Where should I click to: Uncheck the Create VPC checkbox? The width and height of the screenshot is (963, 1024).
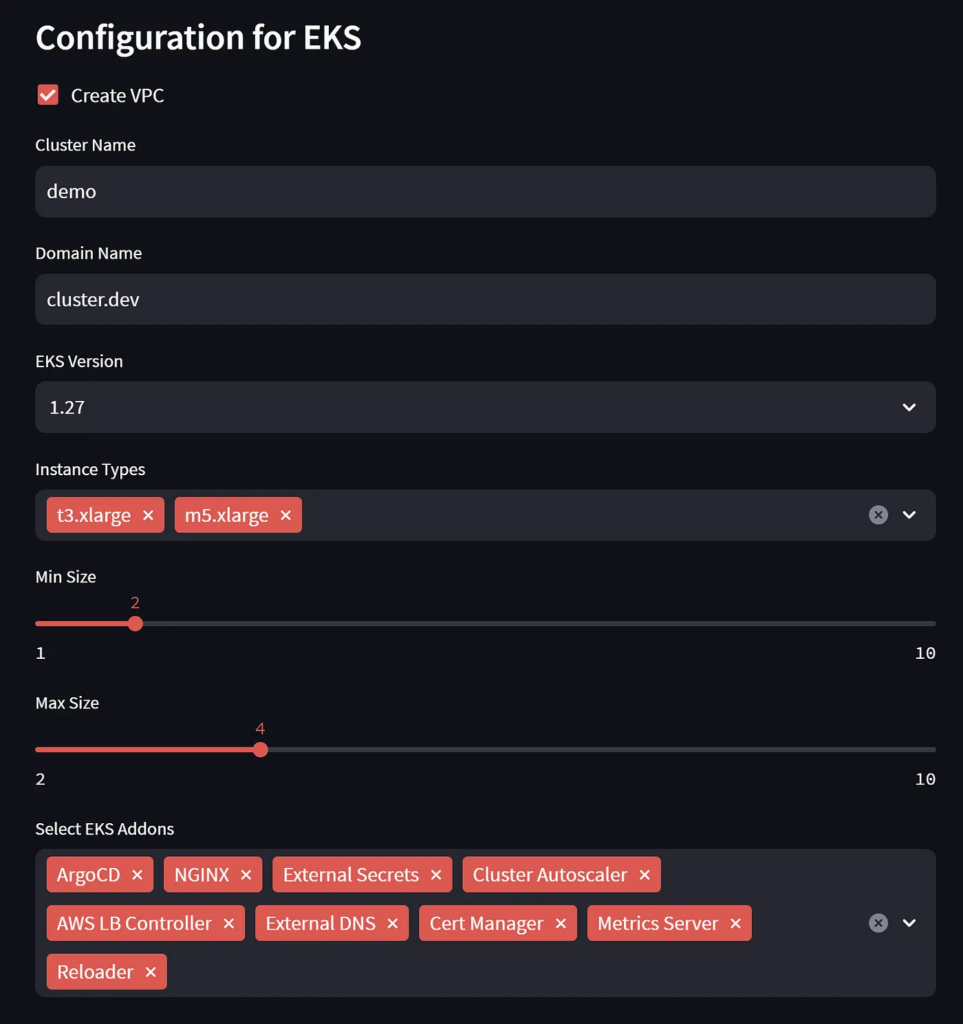coord(48,95)
